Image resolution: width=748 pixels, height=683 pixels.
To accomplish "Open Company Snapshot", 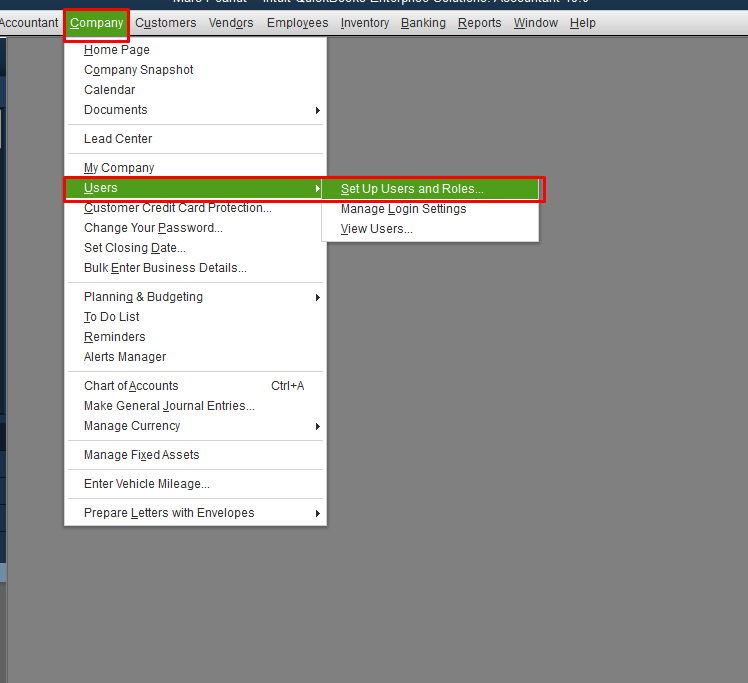I will tap(195, 70).
